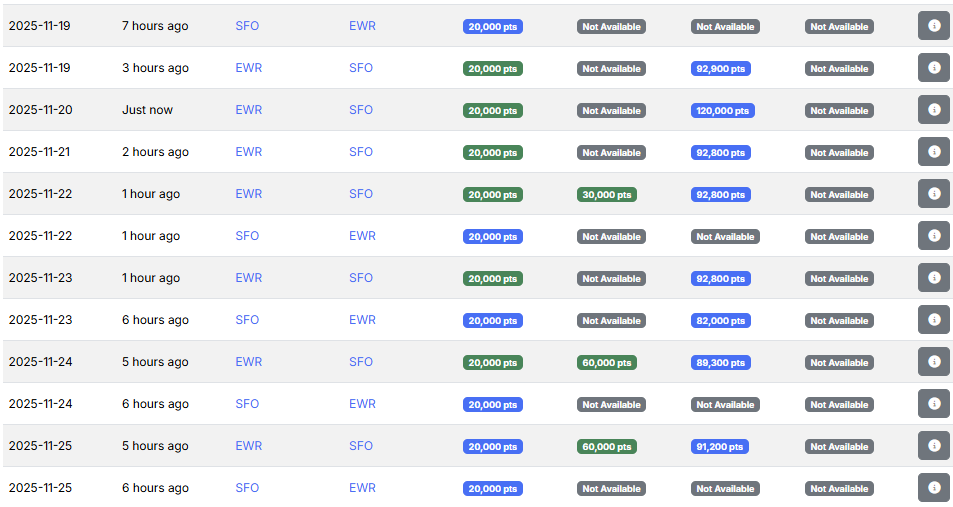
Task: Click the 92,900 pts badge
Action: (720, 69)
